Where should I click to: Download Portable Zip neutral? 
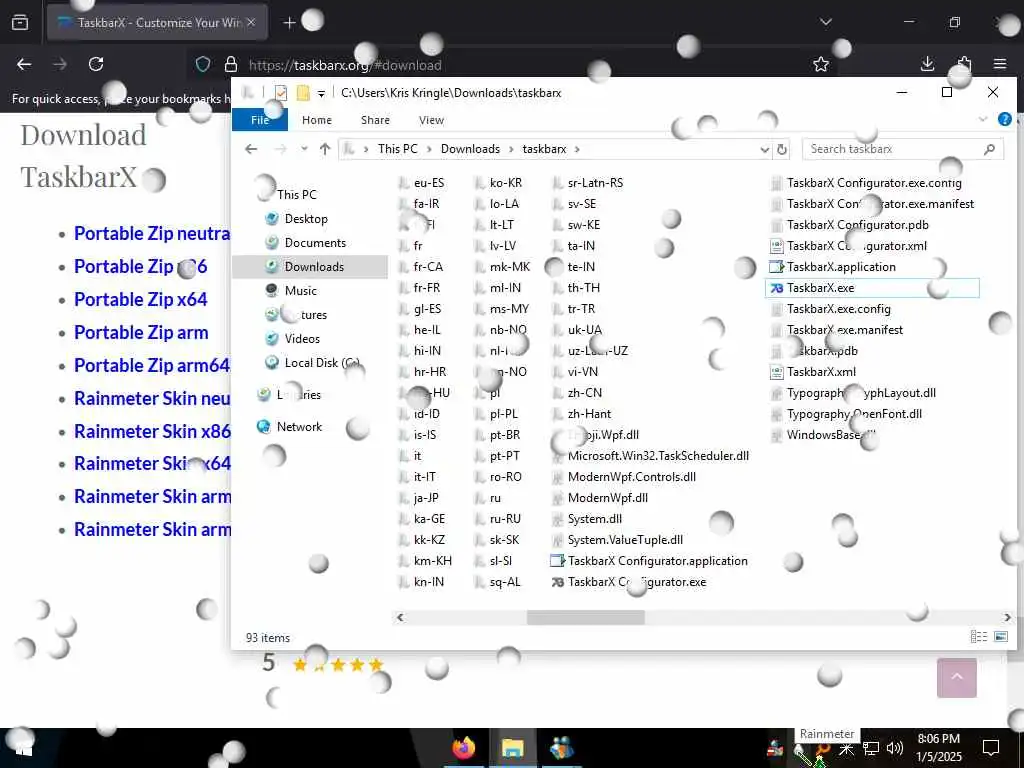(152, 233)
